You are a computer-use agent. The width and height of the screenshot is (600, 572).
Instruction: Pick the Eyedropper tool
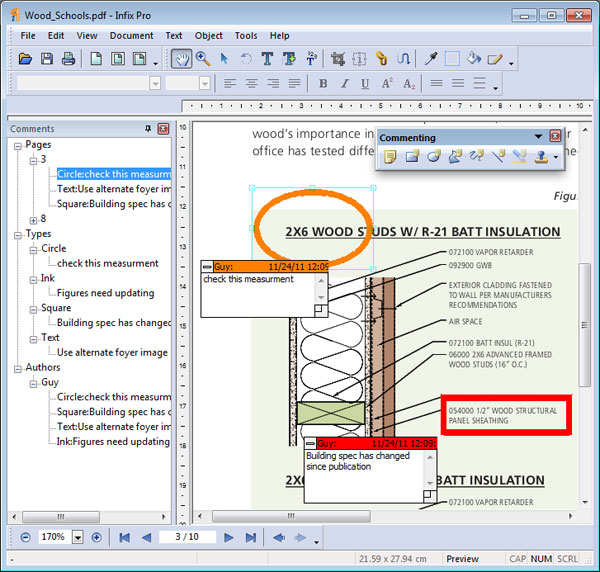click(431, 59)
